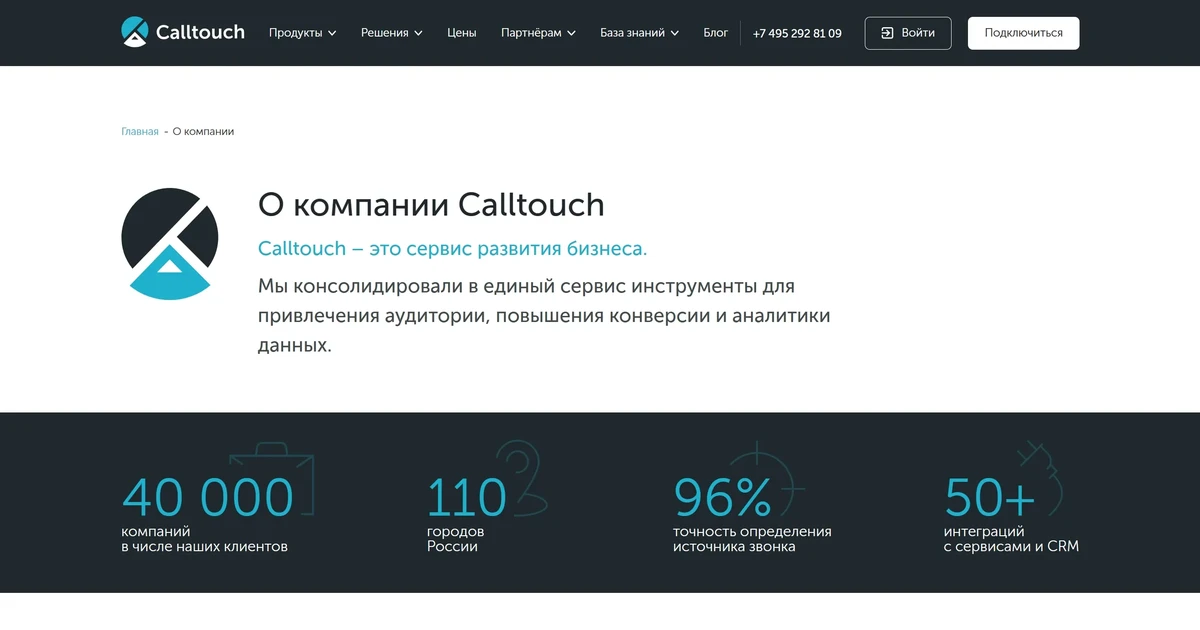
Task: Click the Подключиться button
Action: pyautogui.click(x=1023, y=33)
